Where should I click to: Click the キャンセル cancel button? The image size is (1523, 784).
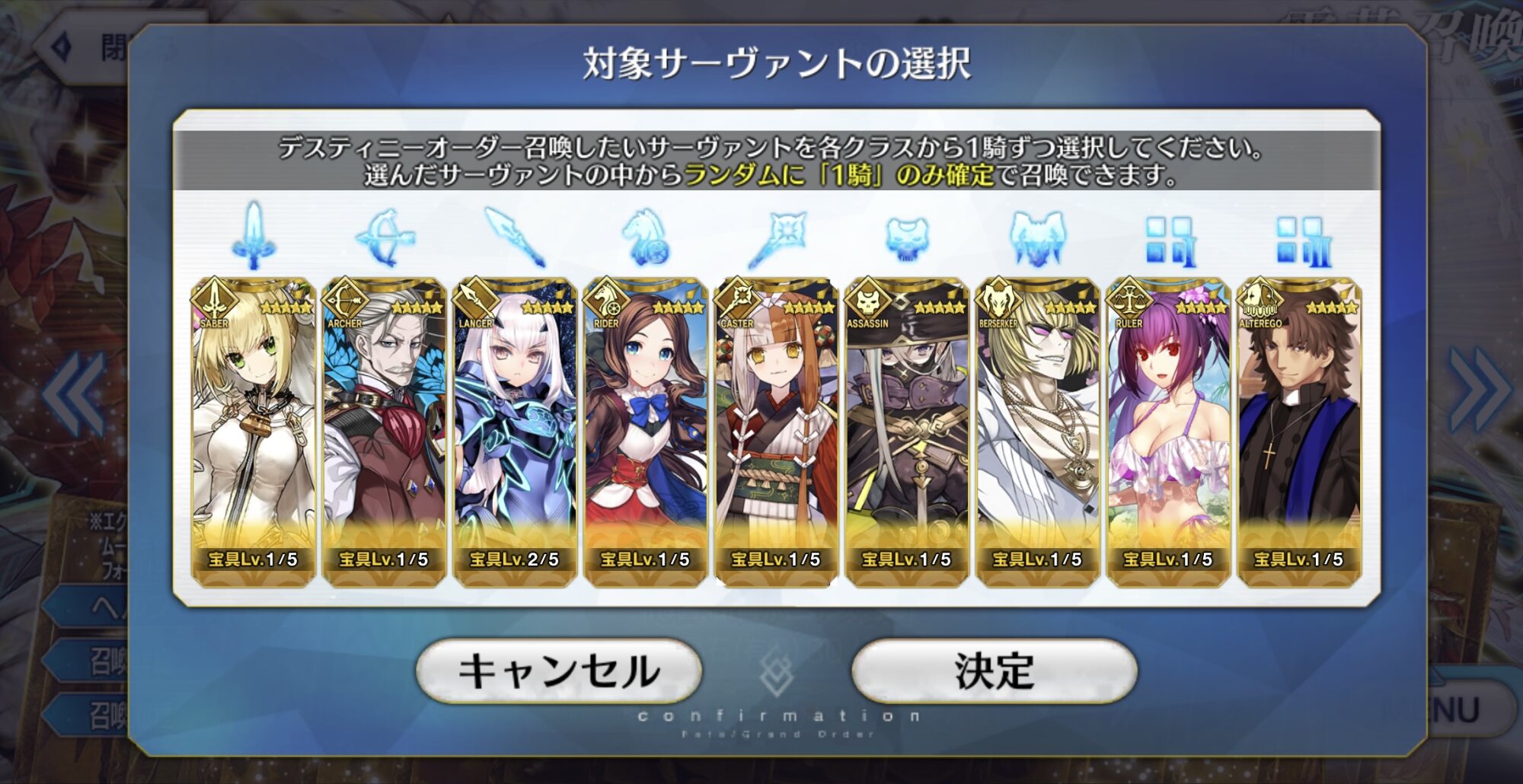(558, 671)
